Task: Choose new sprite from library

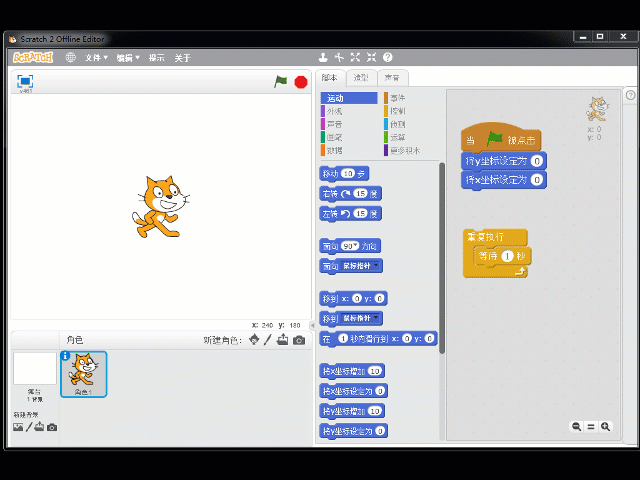Action: pyautogui.click(x=254, y=340)
